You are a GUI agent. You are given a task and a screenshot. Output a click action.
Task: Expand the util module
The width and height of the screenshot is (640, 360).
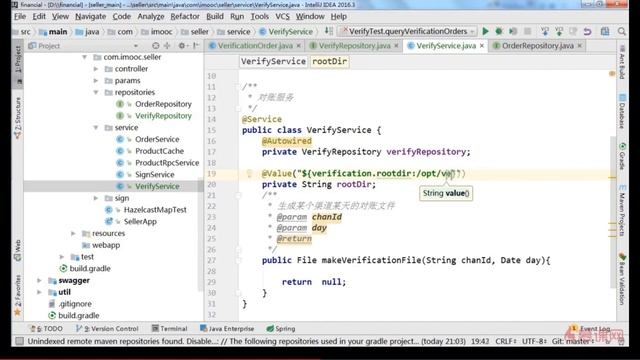point(40,292)
